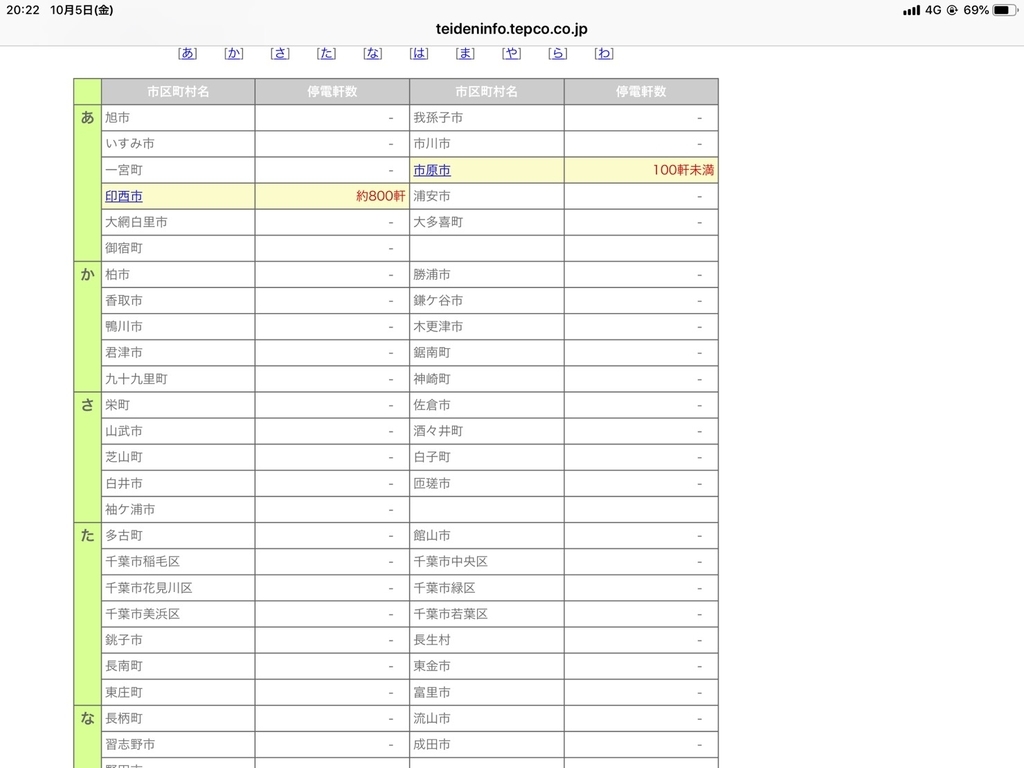The width and height of the screenshot is (1024, 768).
Task: Jump to the [ら] index link
Action: click(x=558, y=54)
